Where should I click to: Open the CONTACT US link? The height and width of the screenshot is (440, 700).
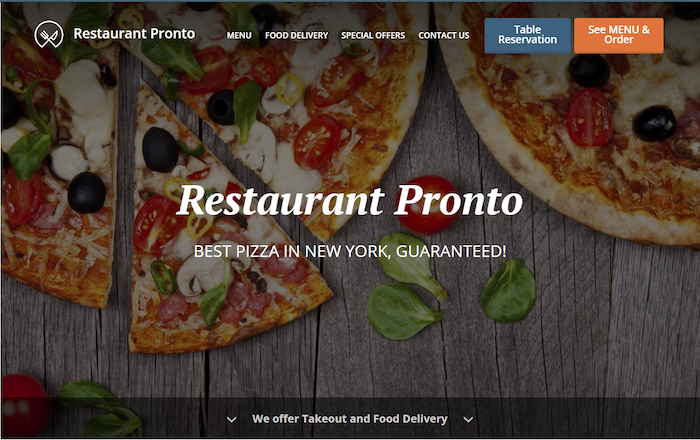444,35
